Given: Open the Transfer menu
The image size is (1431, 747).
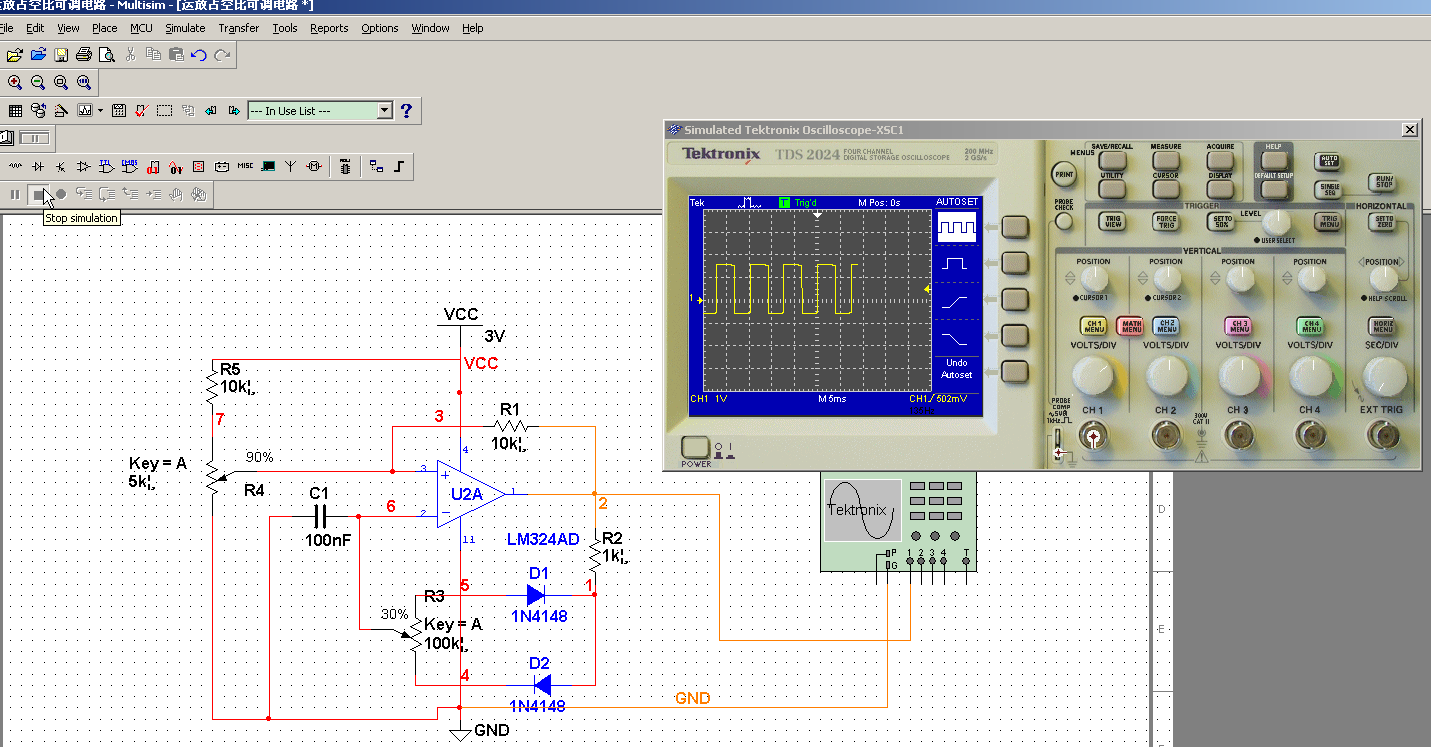Looking at the screenshot, I should click(x=238, y=28).
